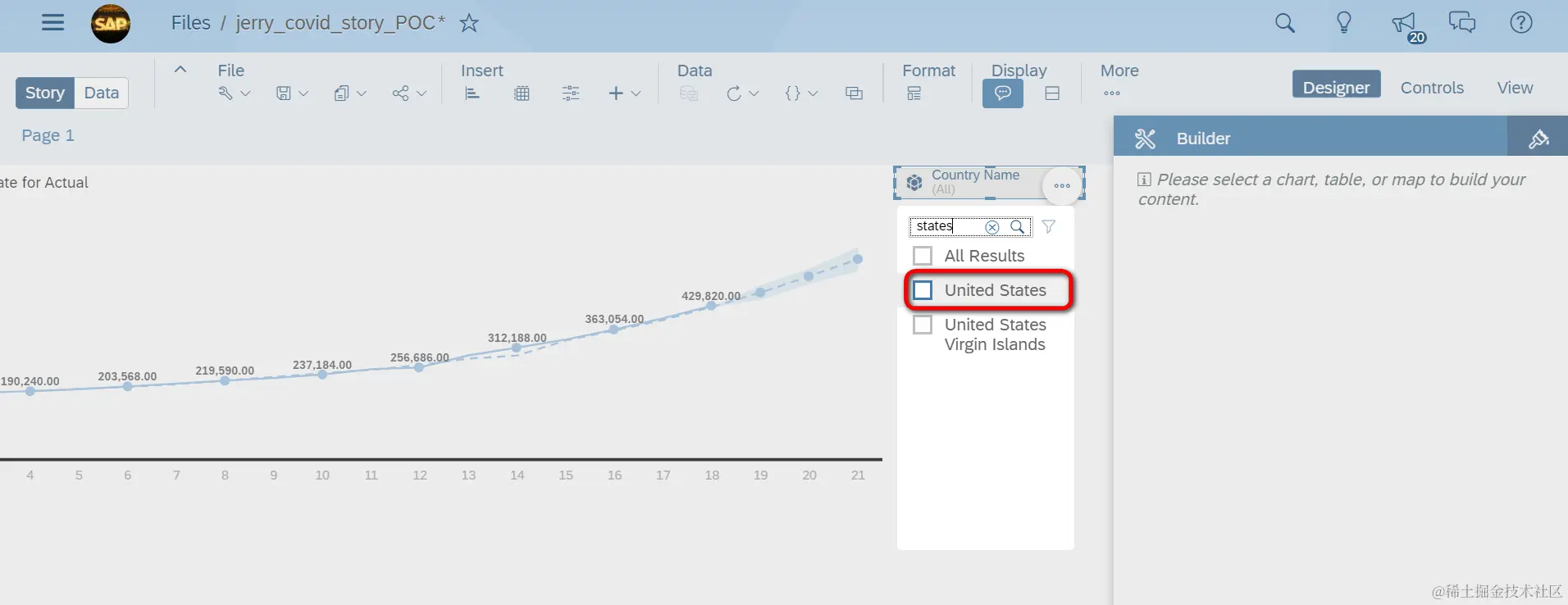This screenshot has width=1568, height=605.
Task: Click the wrench edit story icon
Action: pos(226,93)
